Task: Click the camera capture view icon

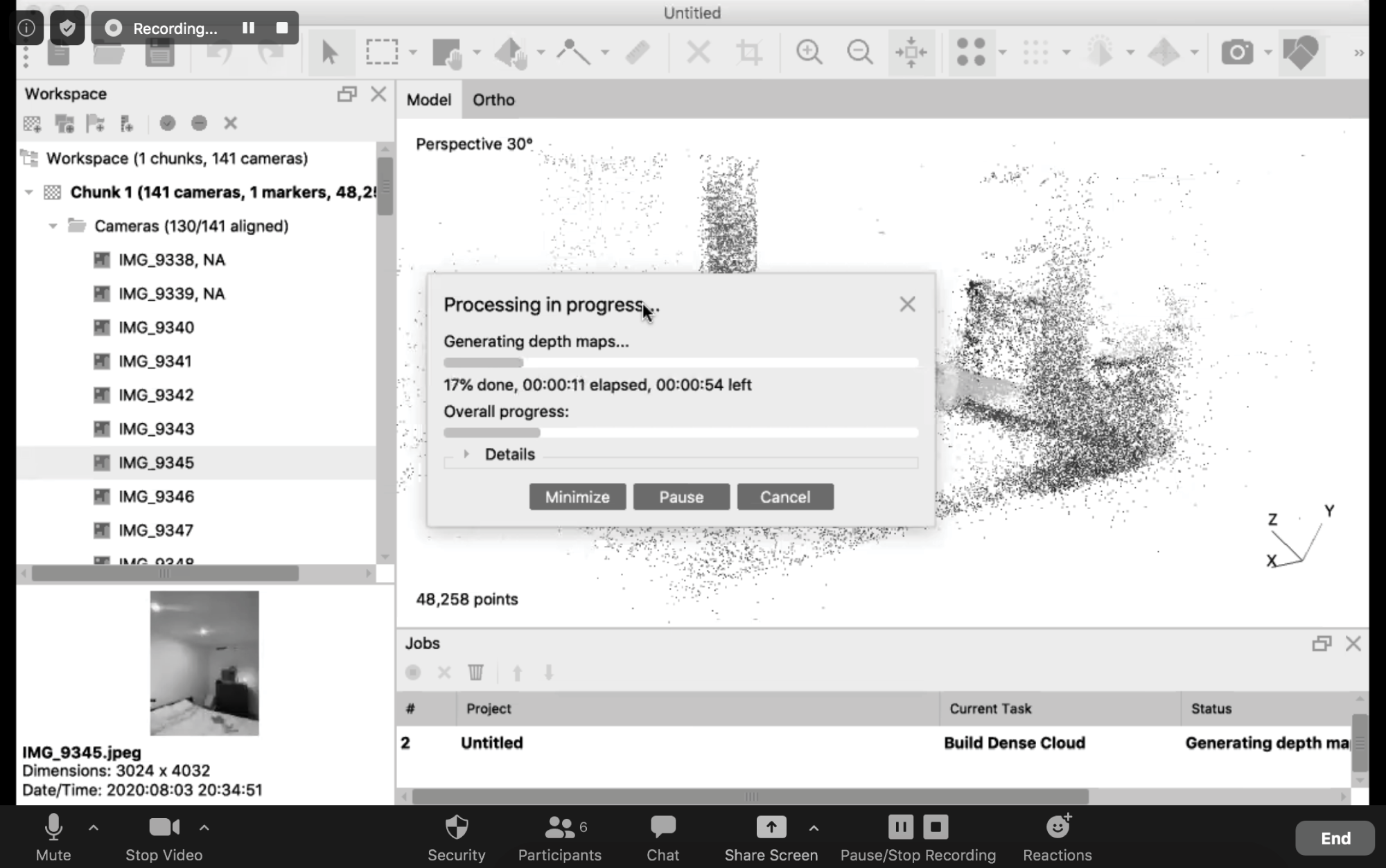Action: click(x=1237, y=52)
